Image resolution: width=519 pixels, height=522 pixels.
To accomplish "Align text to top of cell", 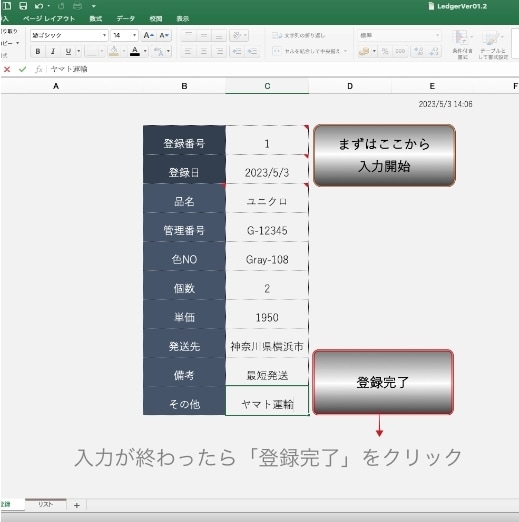I will pyautogui.click(x=188, y=35).
